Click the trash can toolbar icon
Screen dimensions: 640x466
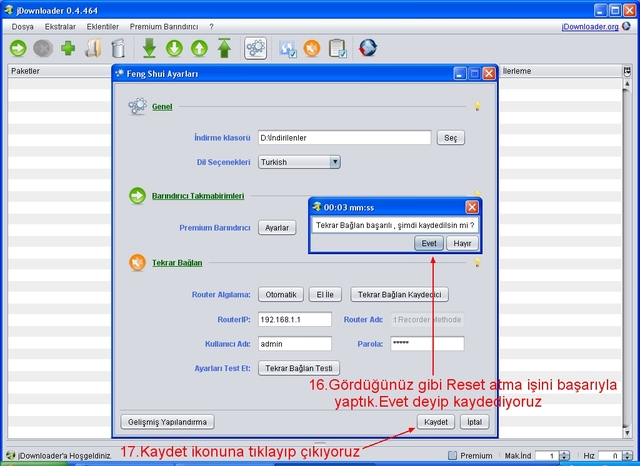(x=118, y=48)
